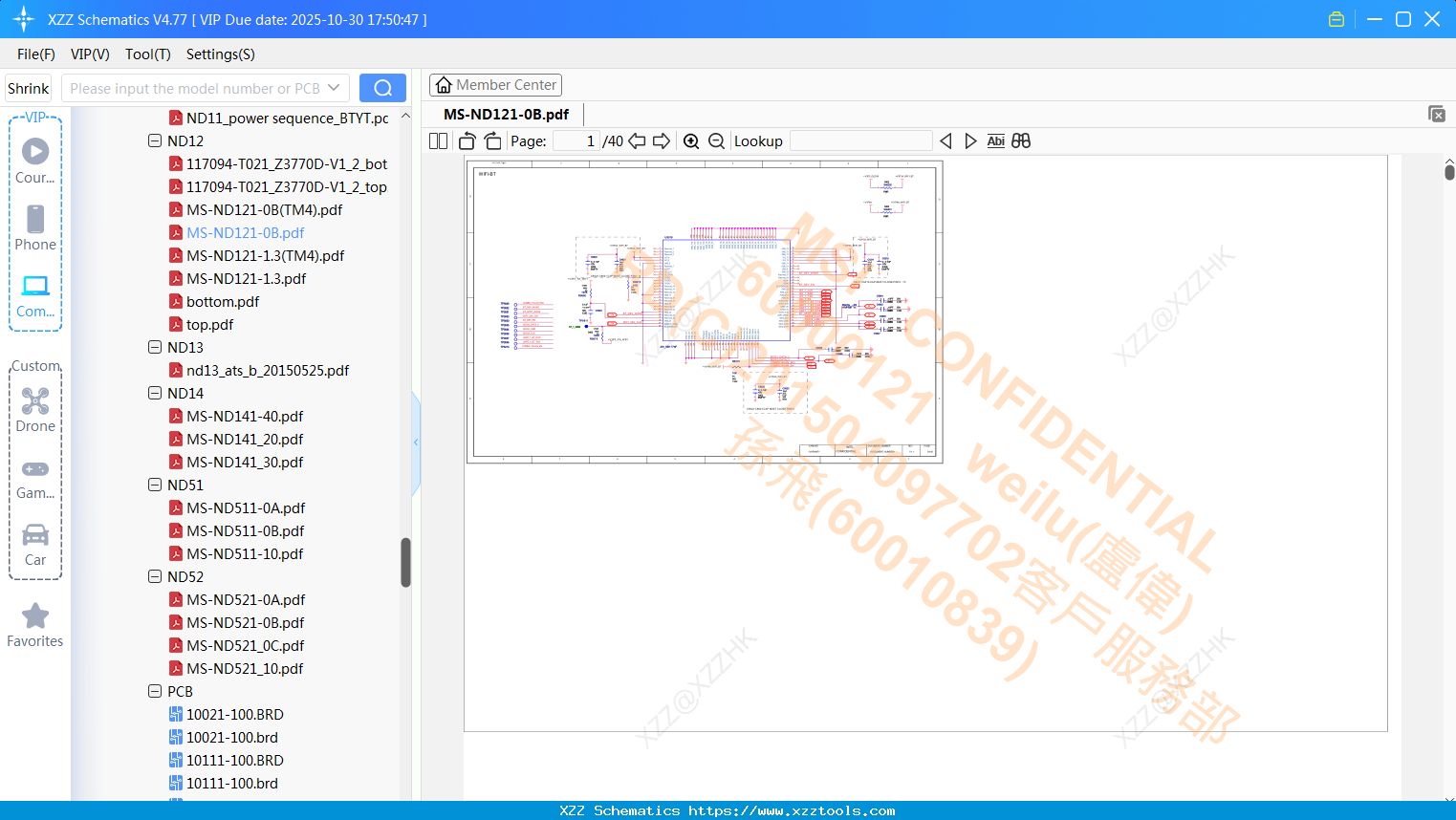Open the Settings menu
The width and height of the screenshot is (1456, 820).
point(221,54)
